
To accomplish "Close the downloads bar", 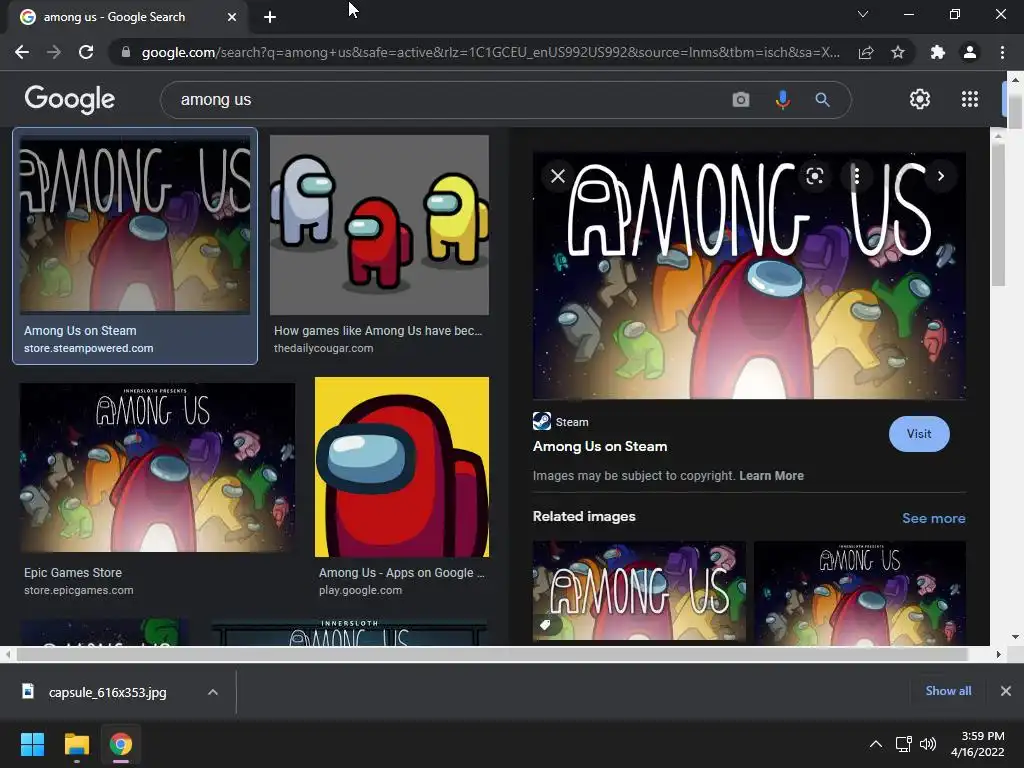I will (1006, 690).
